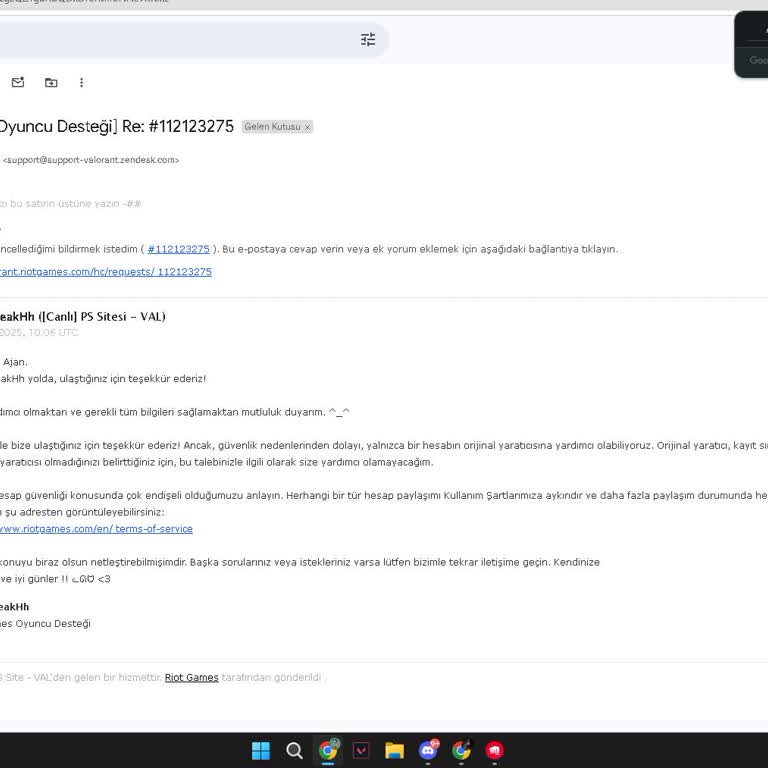This screenshot has width=768, height=768.
Task: Open the three-dot more options menu
Action: [81, 82]
